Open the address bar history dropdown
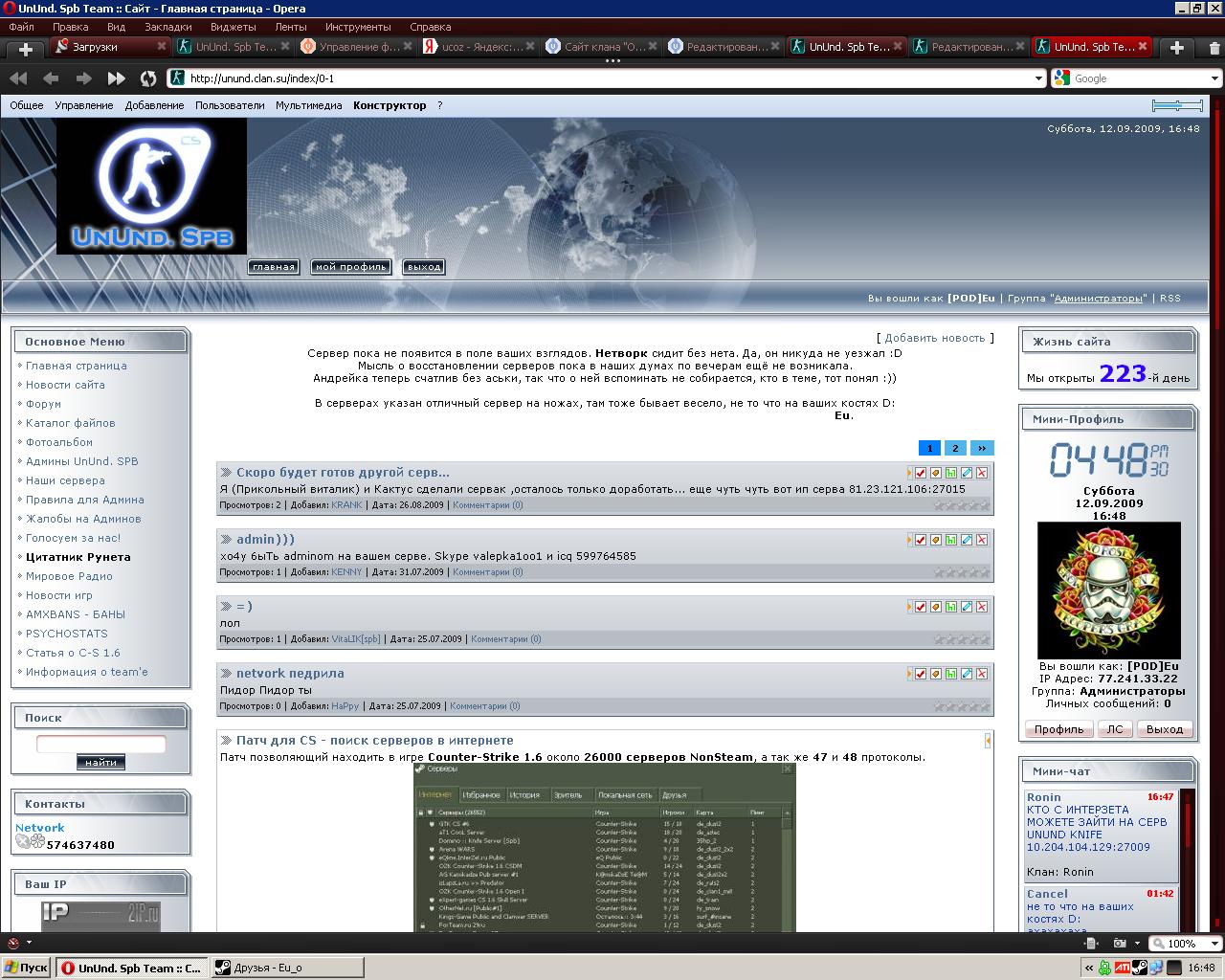The height and width of the screenshot is (980, 1225). [1037, 78]
